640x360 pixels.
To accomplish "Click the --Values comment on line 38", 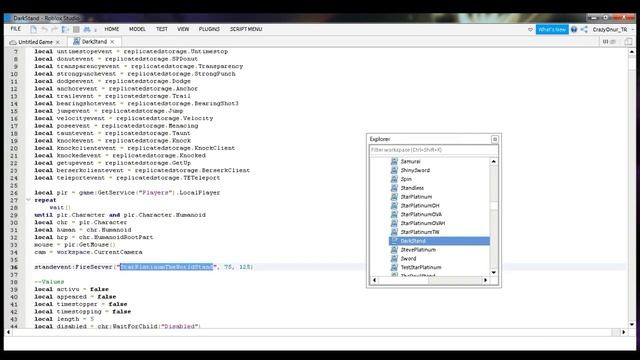I will (49, 282).
